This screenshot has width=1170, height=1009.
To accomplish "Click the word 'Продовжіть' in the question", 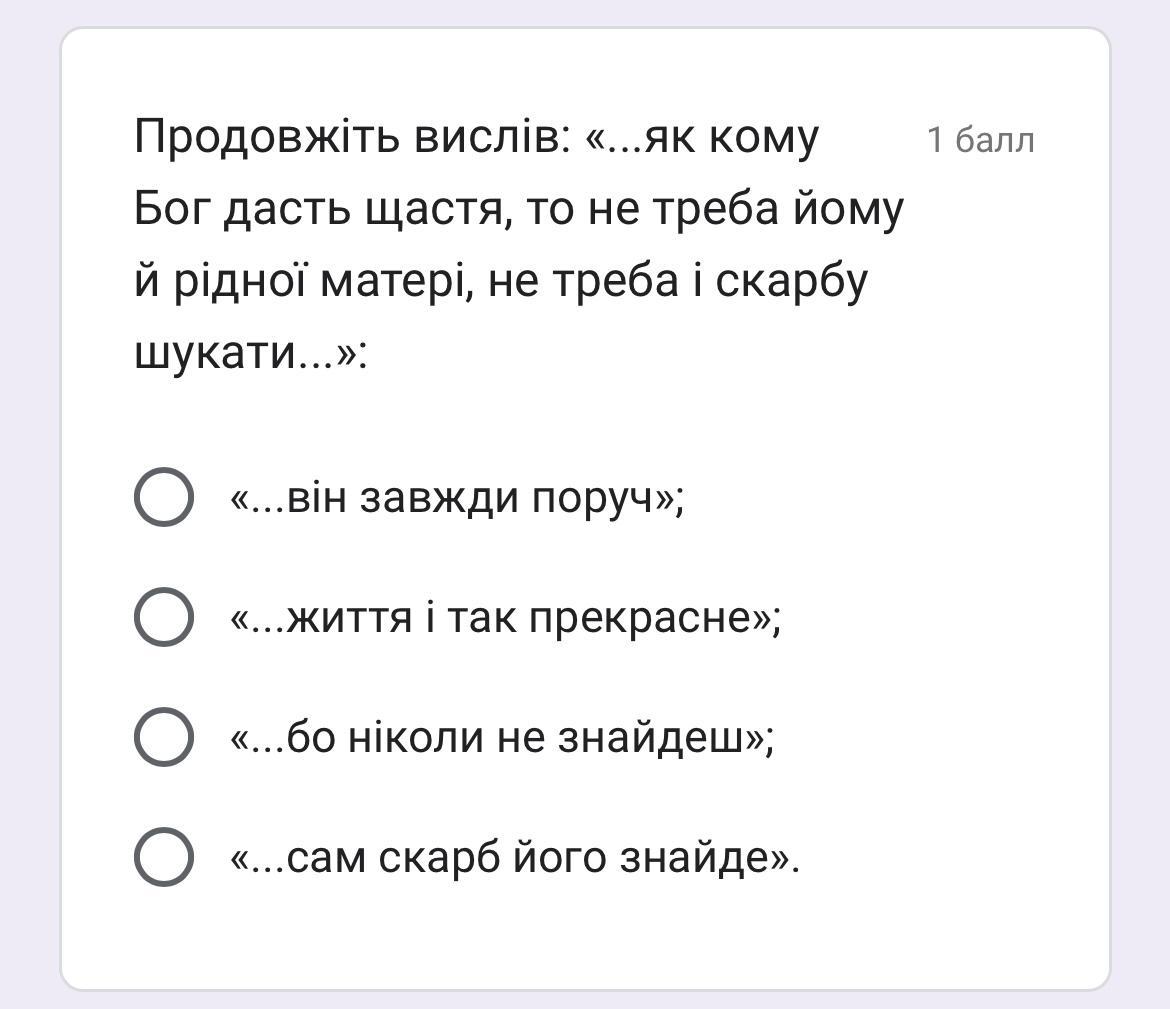I will pos(267,137).
